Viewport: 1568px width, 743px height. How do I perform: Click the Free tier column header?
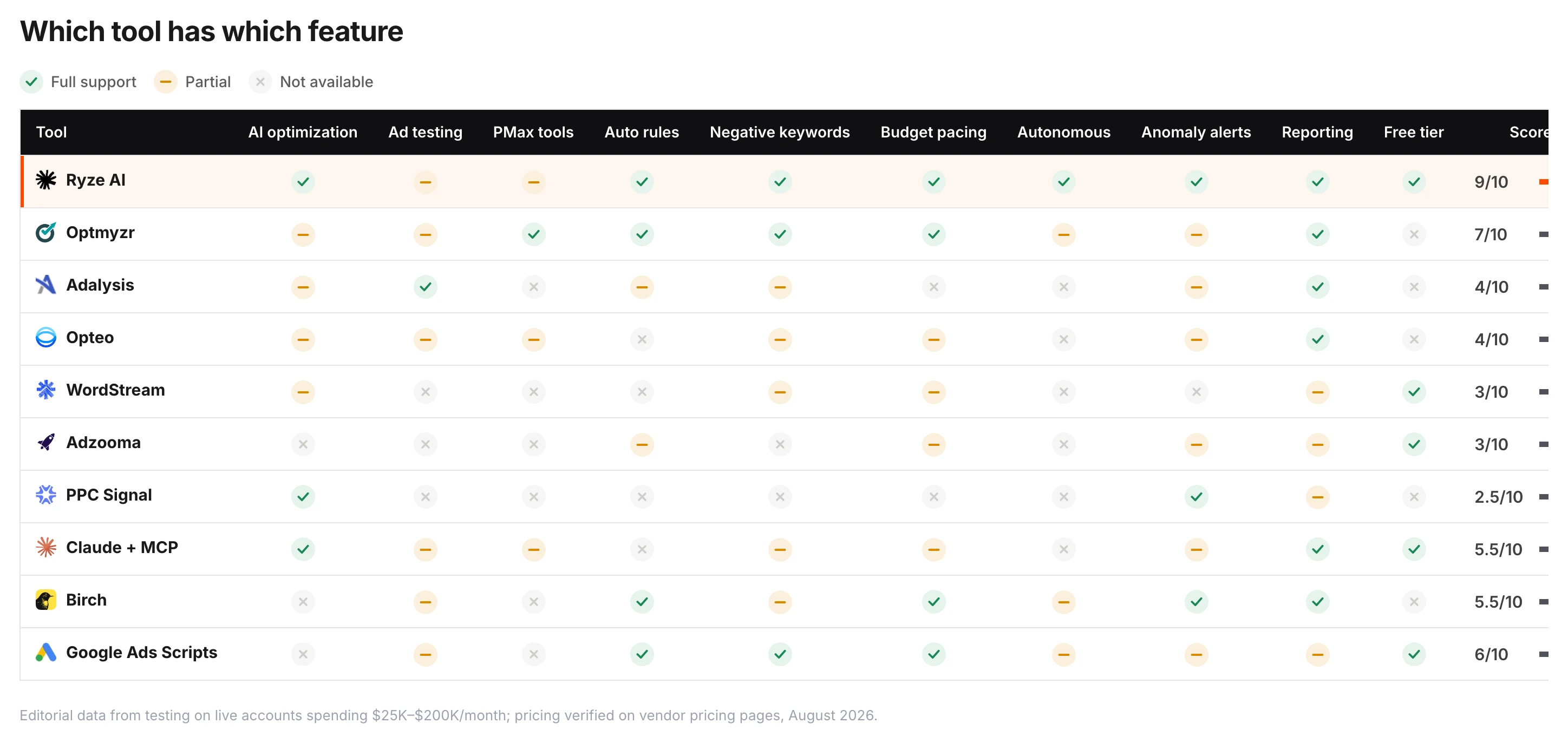(1413, 132)
